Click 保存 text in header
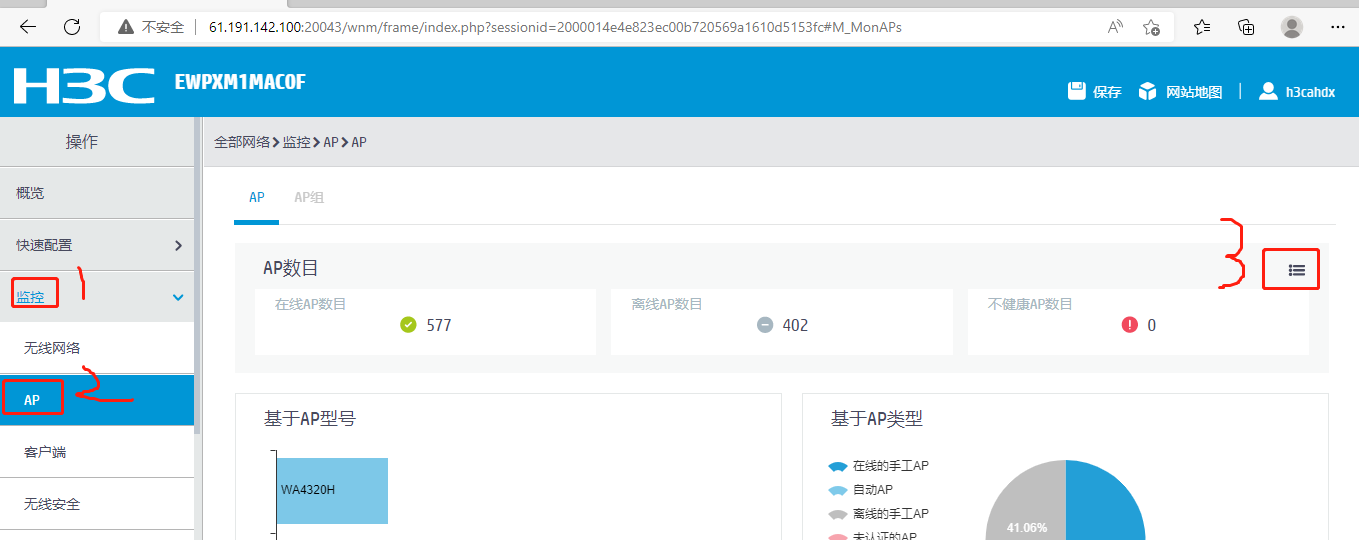Viewport: 1359px width, 540px height. pyautogui.click(x=1107, y=92)
